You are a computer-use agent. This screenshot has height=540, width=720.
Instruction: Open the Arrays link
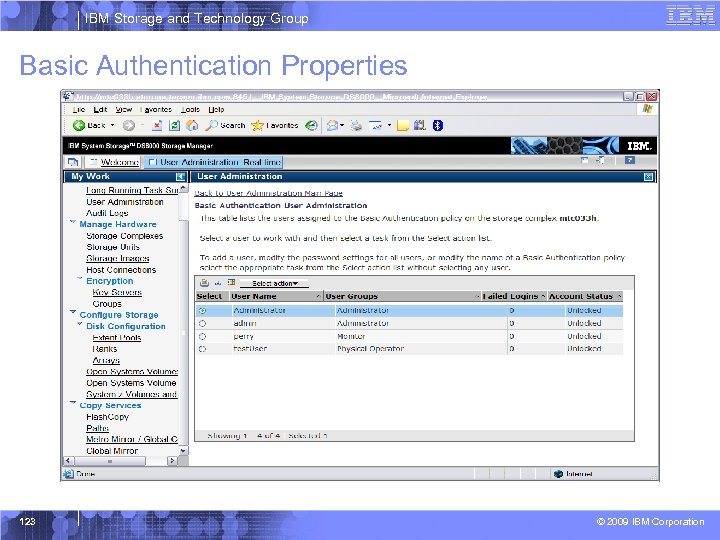point(106,360)
